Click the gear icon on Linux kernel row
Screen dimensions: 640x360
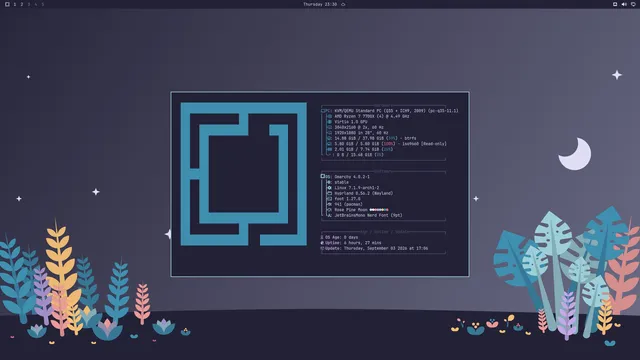click(x=330, y=188)
